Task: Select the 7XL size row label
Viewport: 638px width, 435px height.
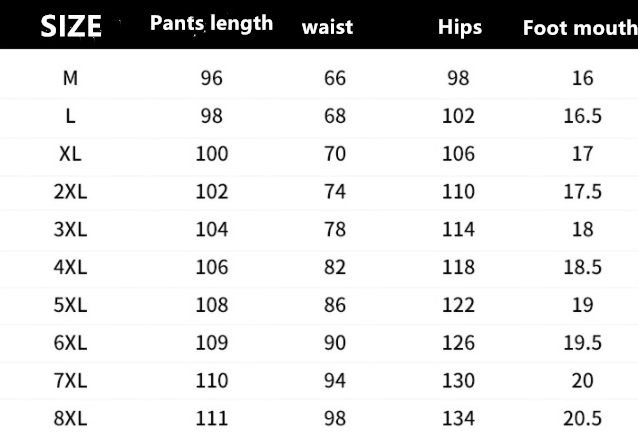Action: point(70,381)
